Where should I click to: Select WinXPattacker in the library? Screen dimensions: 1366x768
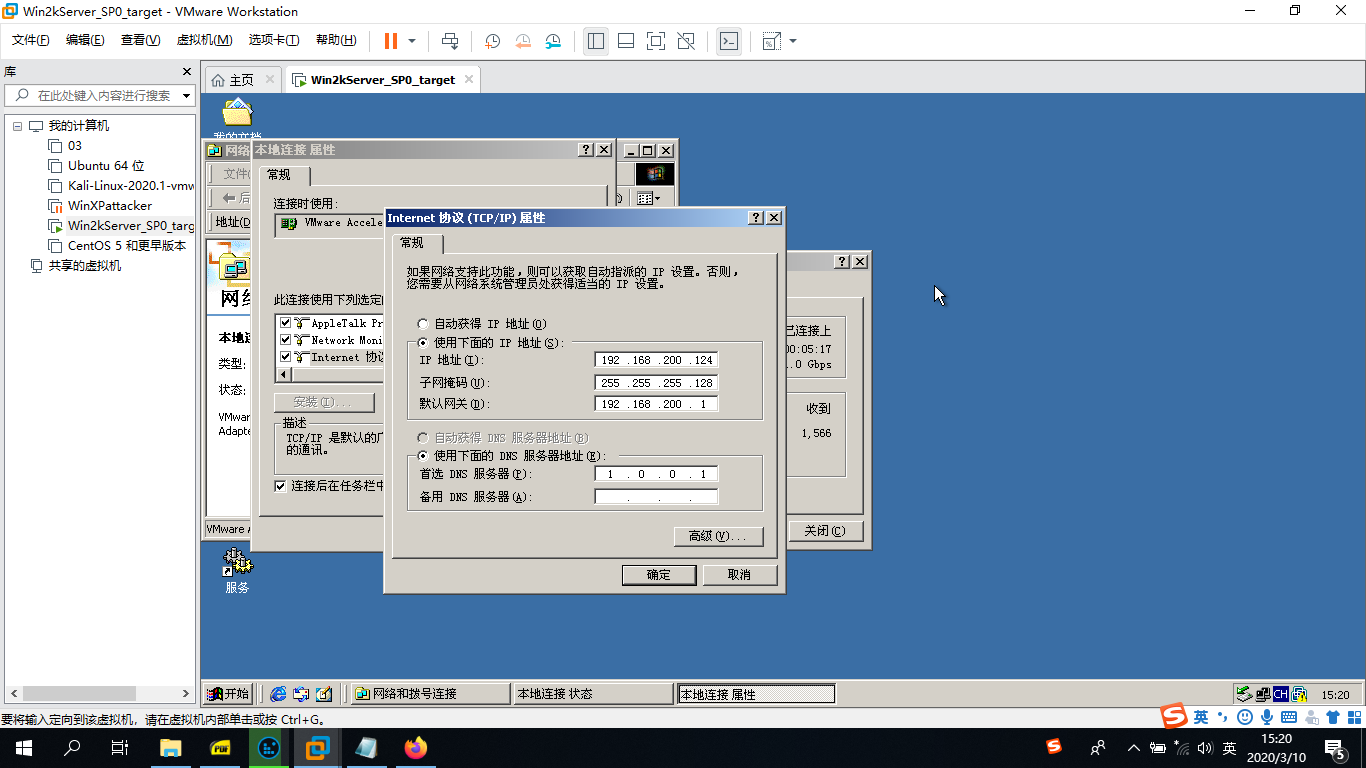coord(110,206)
